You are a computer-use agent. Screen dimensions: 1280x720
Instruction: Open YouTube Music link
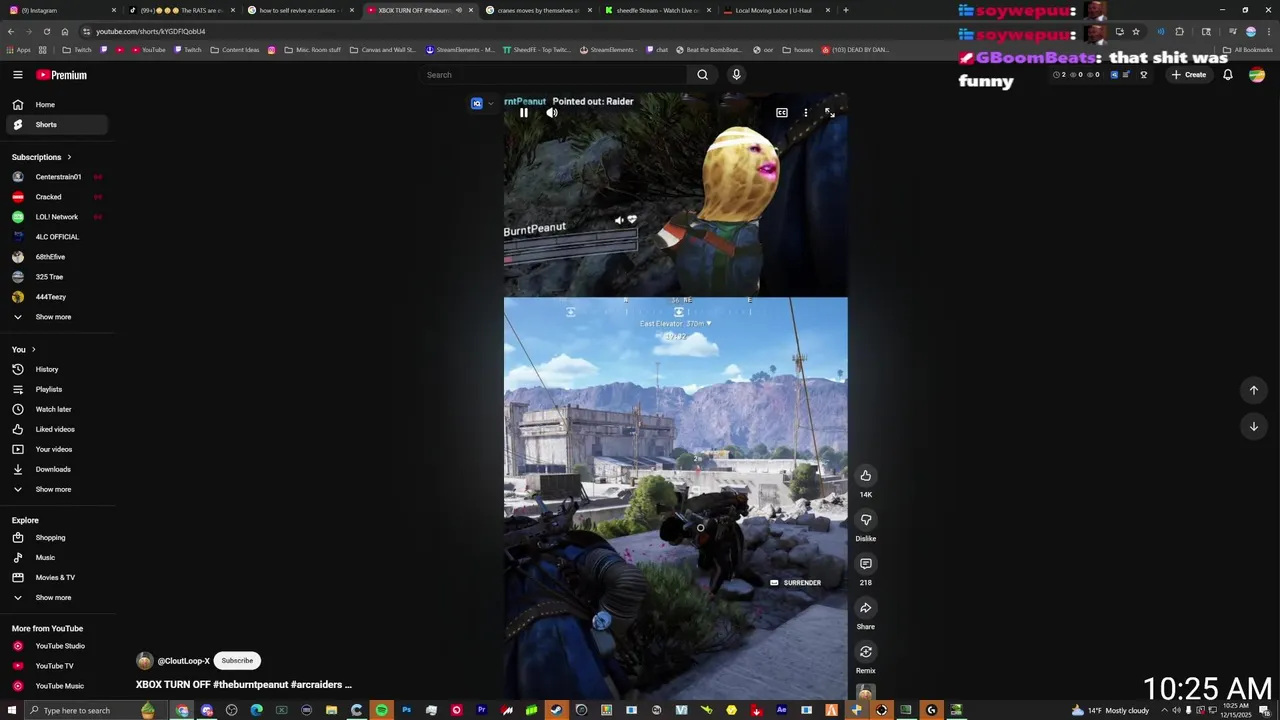(x=58, y=686)
